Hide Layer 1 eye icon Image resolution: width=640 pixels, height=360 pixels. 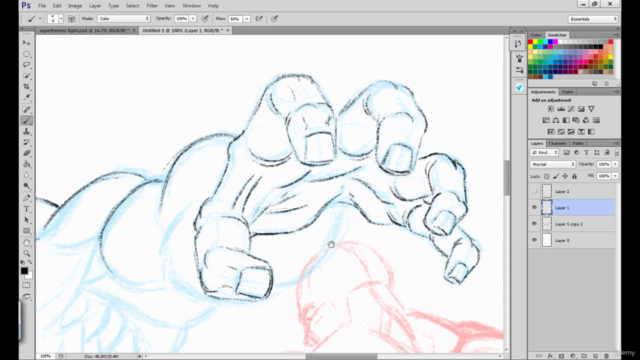(x=534, y=207)
